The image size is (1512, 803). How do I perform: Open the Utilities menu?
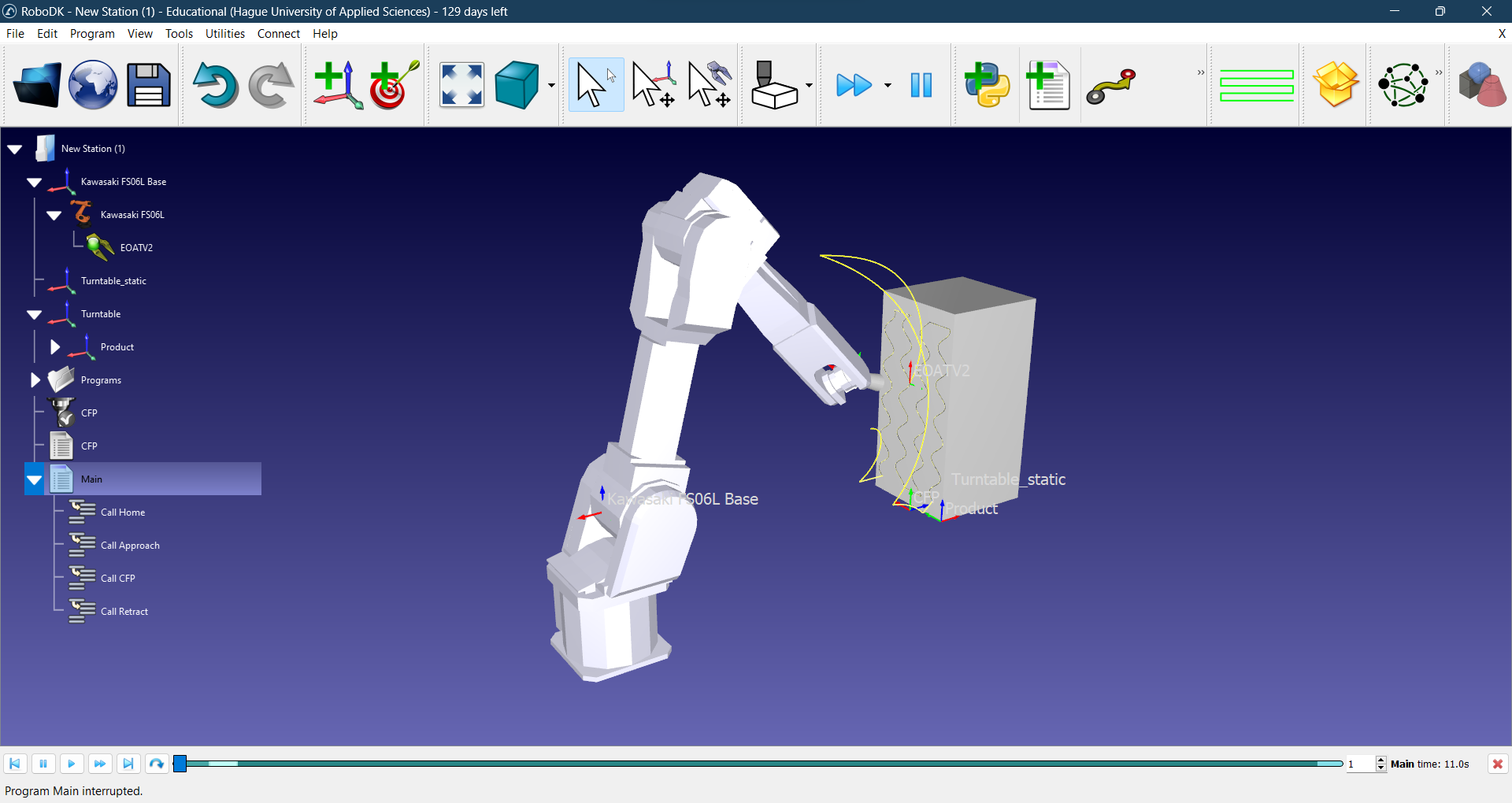pos(225,34)
